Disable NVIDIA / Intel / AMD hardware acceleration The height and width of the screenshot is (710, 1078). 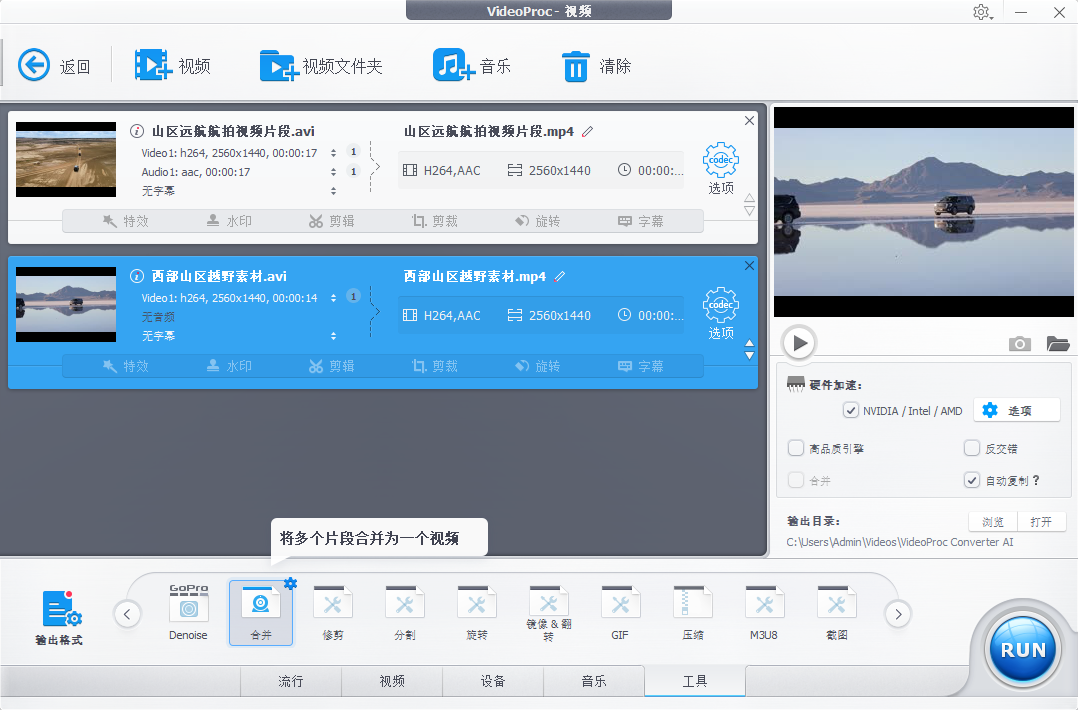(850, 410)
